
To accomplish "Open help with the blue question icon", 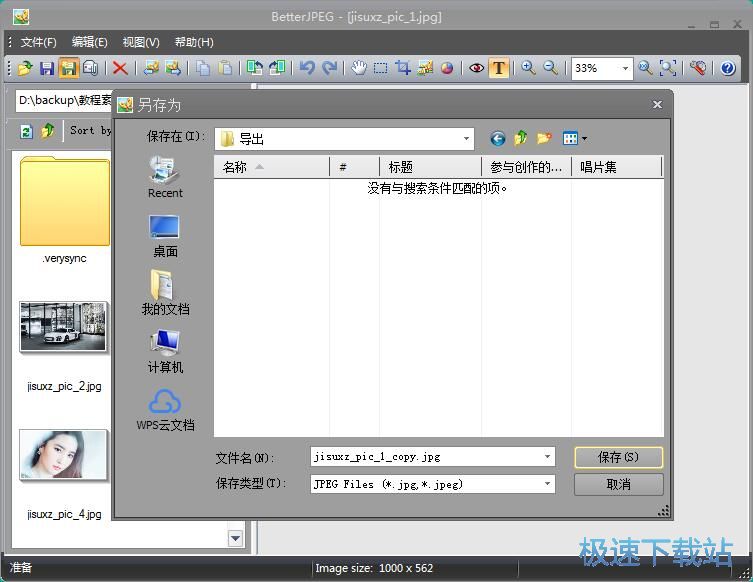I will click(728, 68).
